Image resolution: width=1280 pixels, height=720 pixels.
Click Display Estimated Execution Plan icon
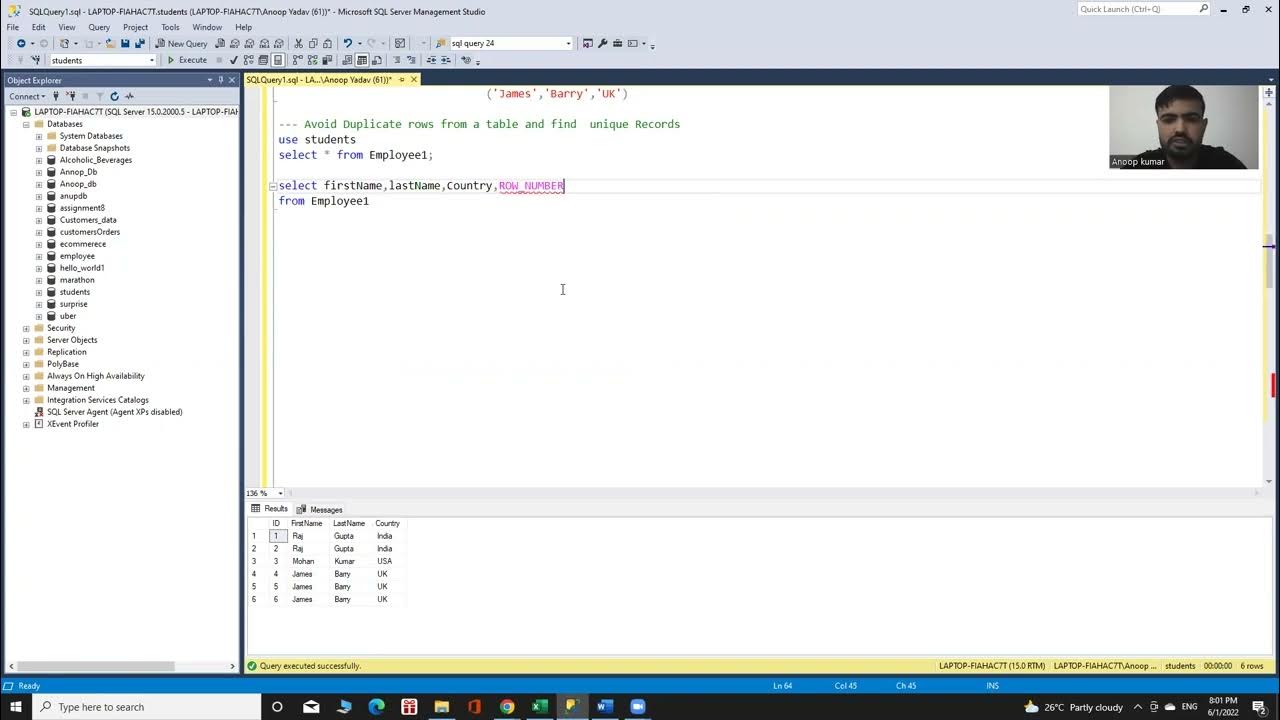coord(249,60)
